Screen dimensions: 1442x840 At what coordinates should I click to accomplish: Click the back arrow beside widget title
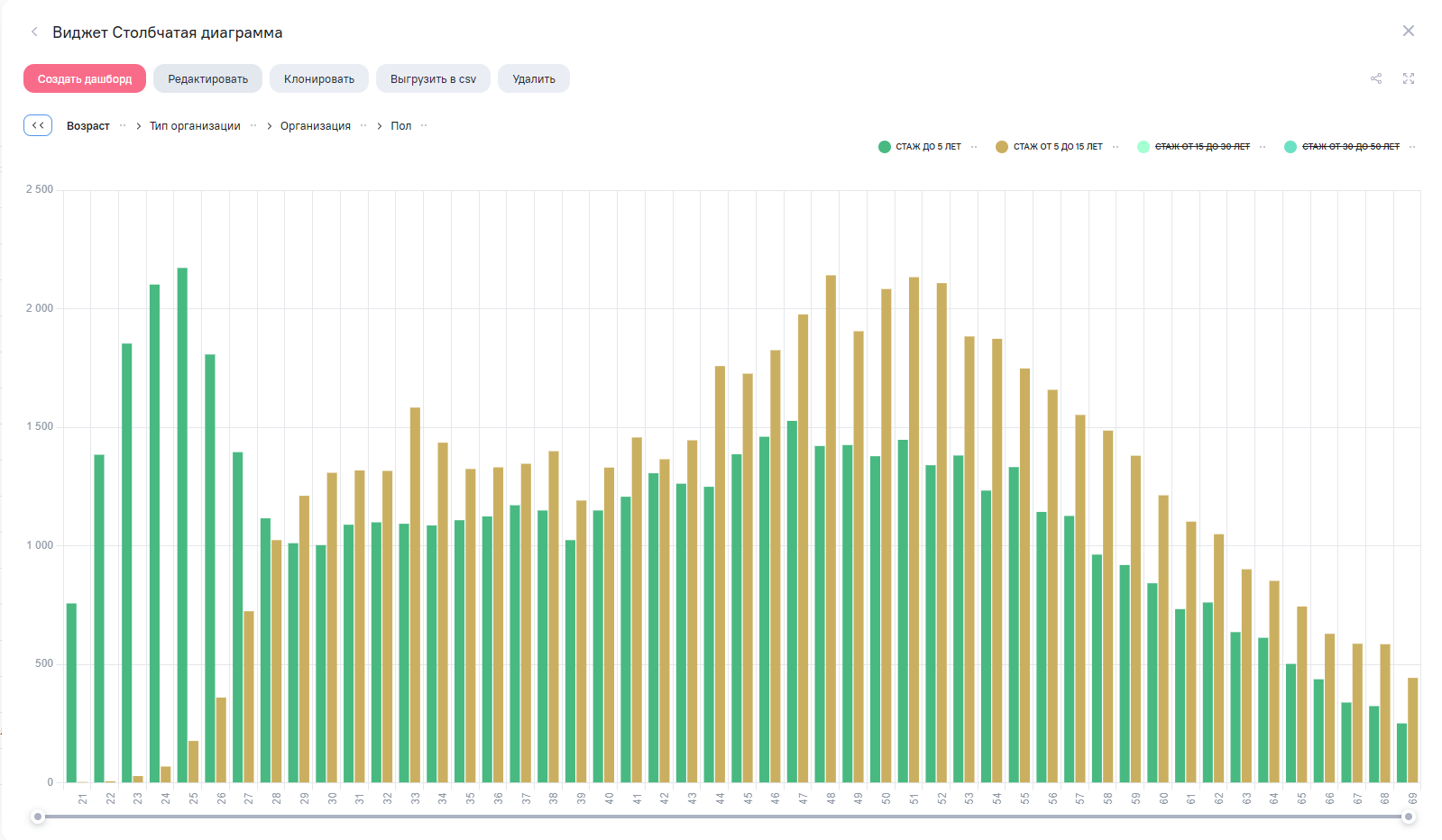pyautogui.click(x=34, y=32)
